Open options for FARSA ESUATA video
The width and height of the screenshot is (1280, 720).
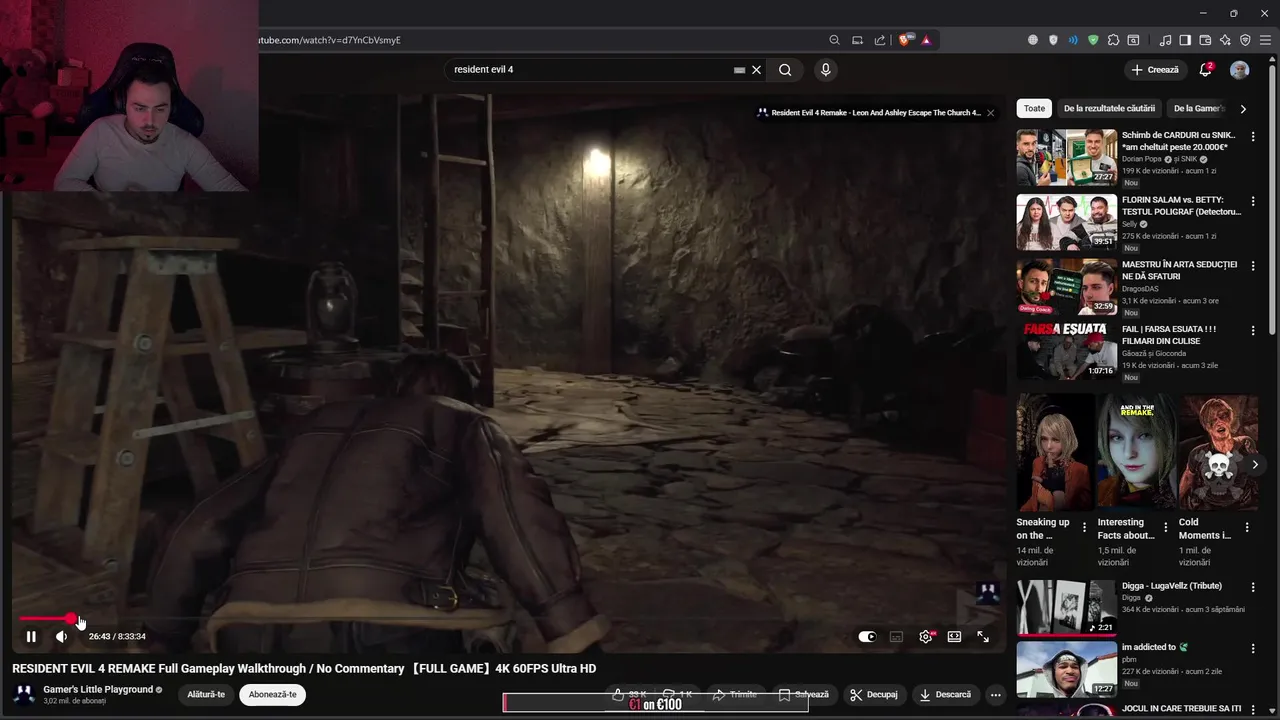pyautogui.click(x=1253, y=331)
